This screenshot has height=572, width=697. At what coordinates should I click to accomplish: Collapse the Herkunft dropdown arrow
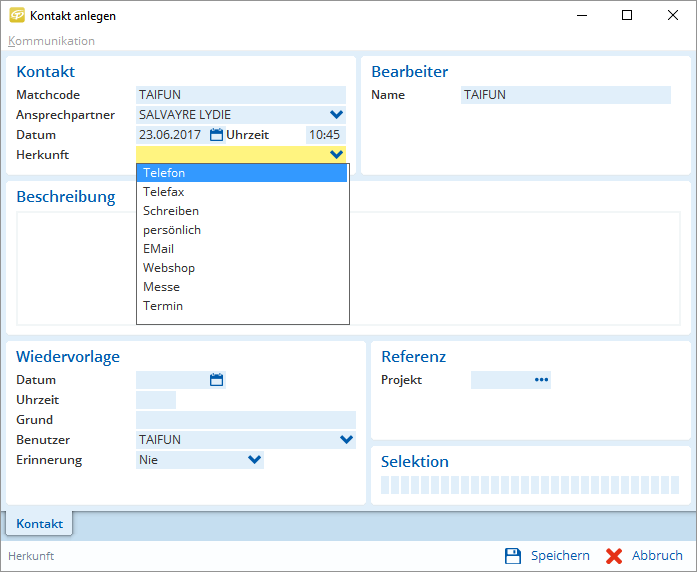coord(336,155)
